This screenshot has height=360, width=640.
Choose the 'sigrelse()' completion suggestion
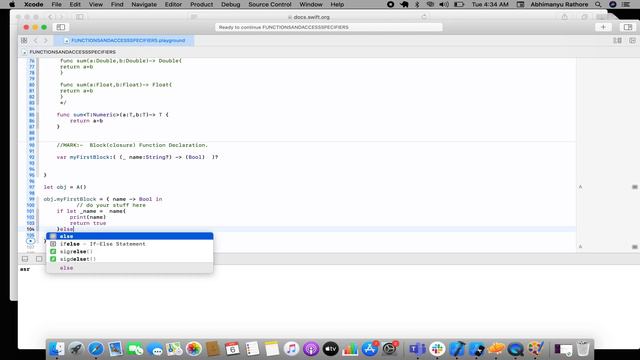click(x=130, y=251)
